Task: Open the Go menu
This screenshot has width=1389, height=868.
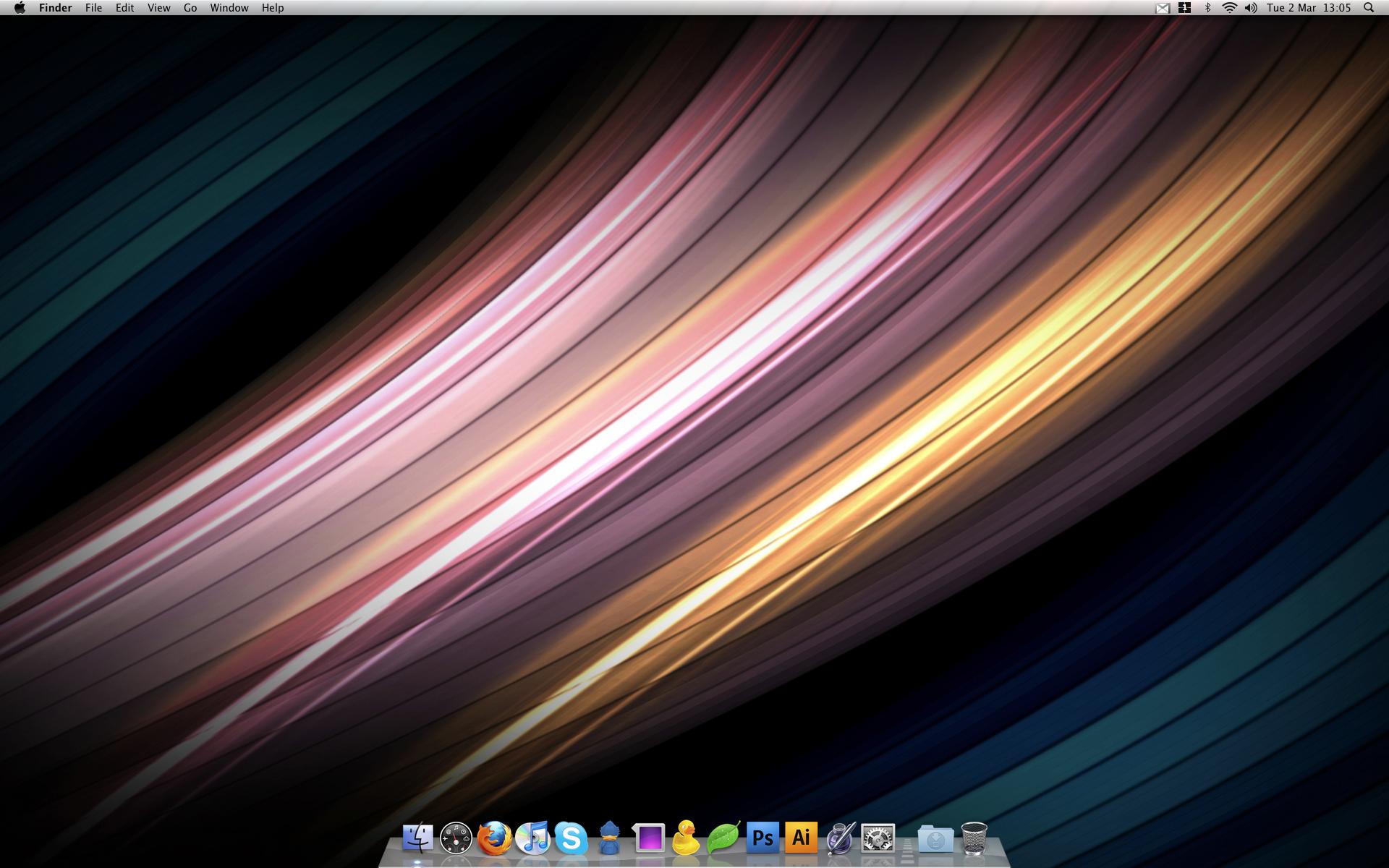Action: (190, 8)
